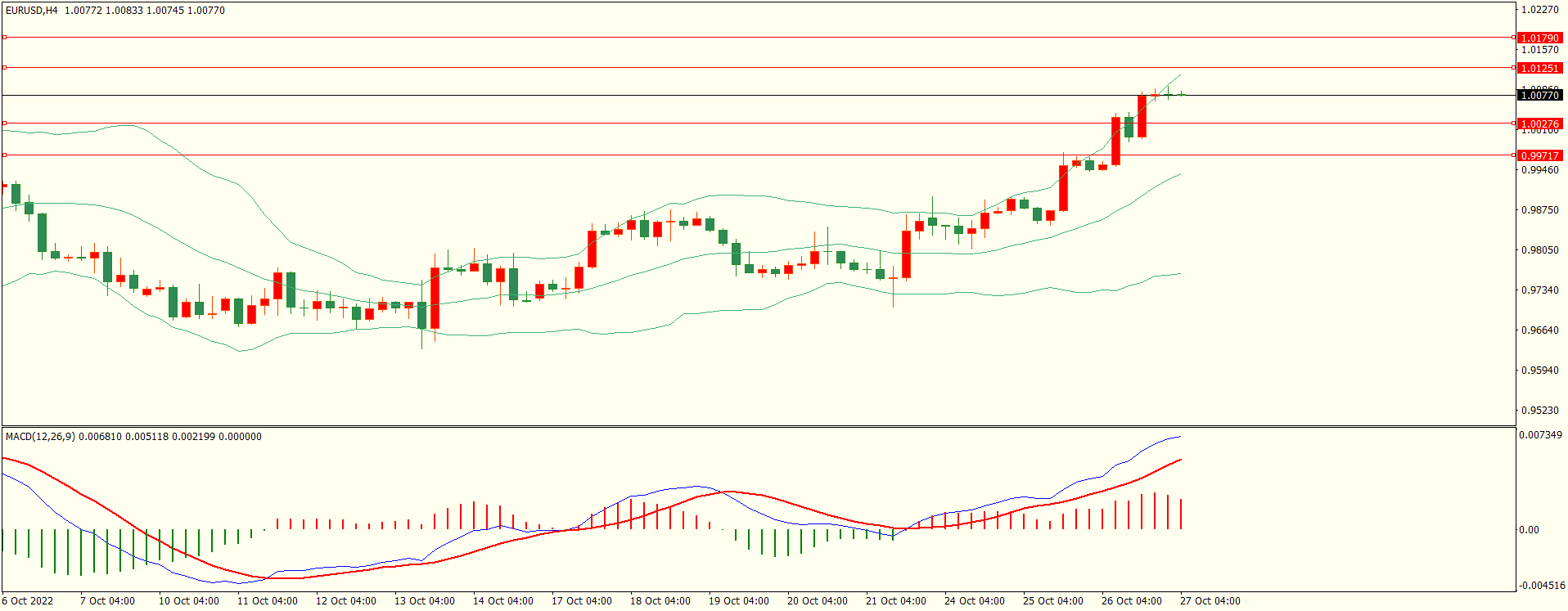
Task: Click the 0.95230 price on the scale
Action: coord(1539,411)
